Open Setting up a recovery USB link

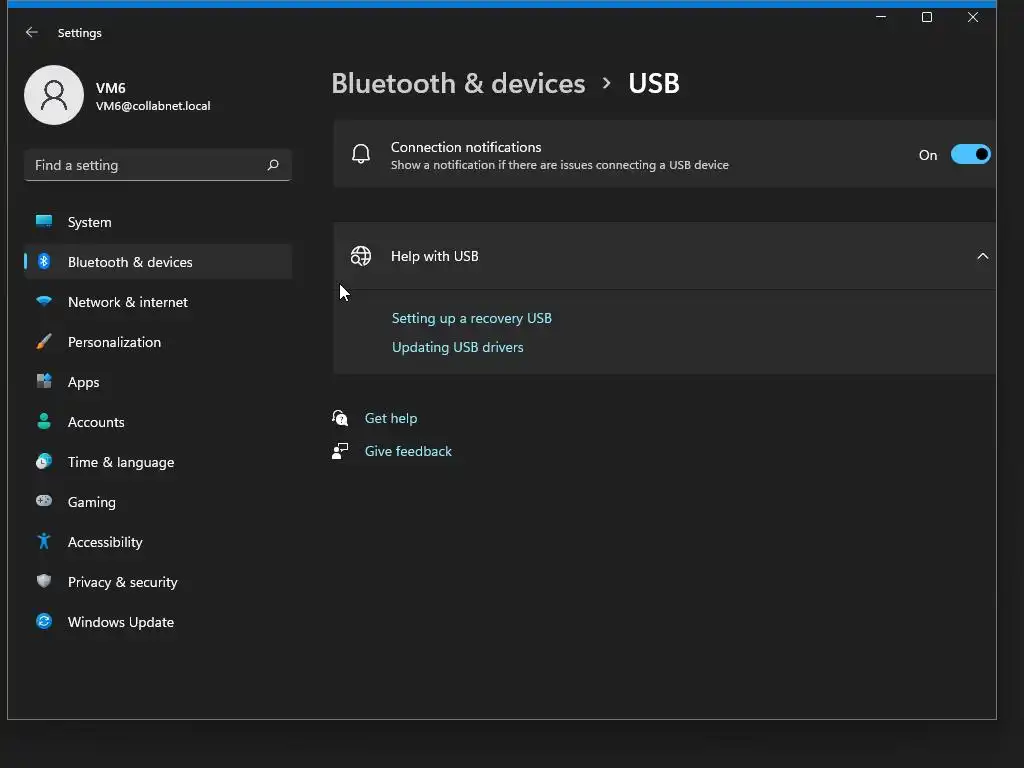tap(472, 318)
